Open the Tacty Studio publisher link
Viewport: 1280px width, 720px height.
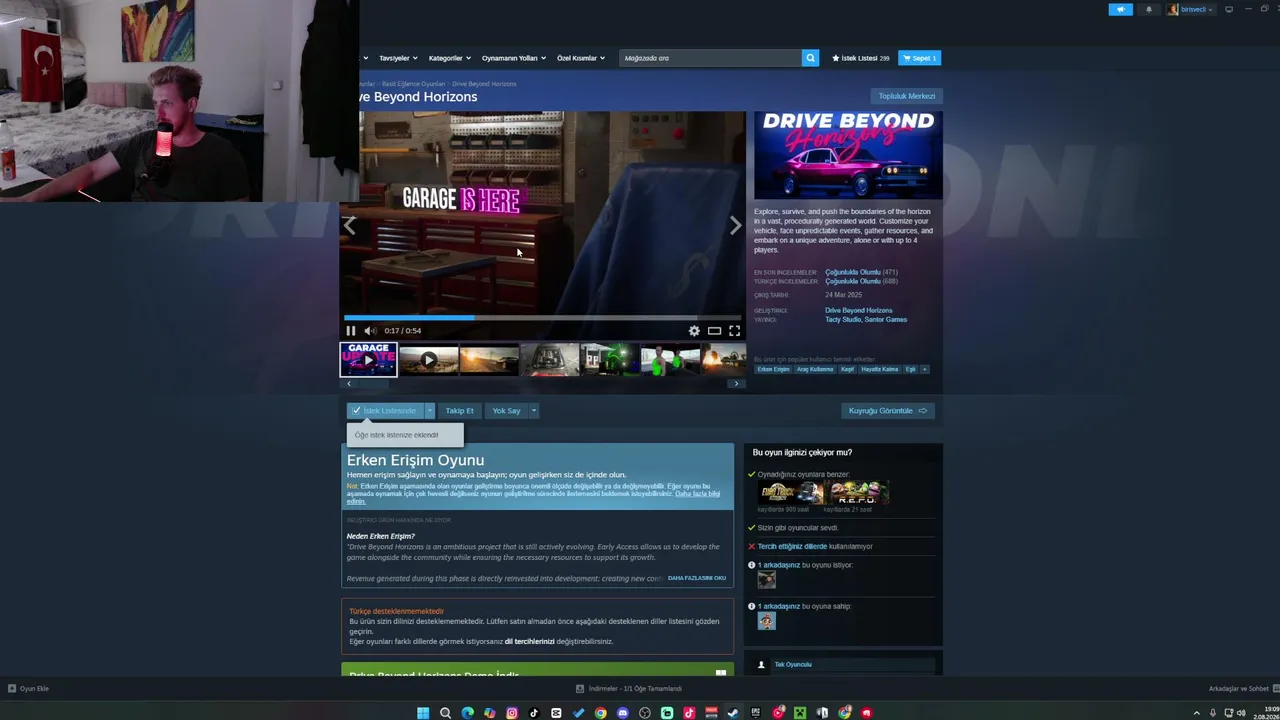click(842, 320)
